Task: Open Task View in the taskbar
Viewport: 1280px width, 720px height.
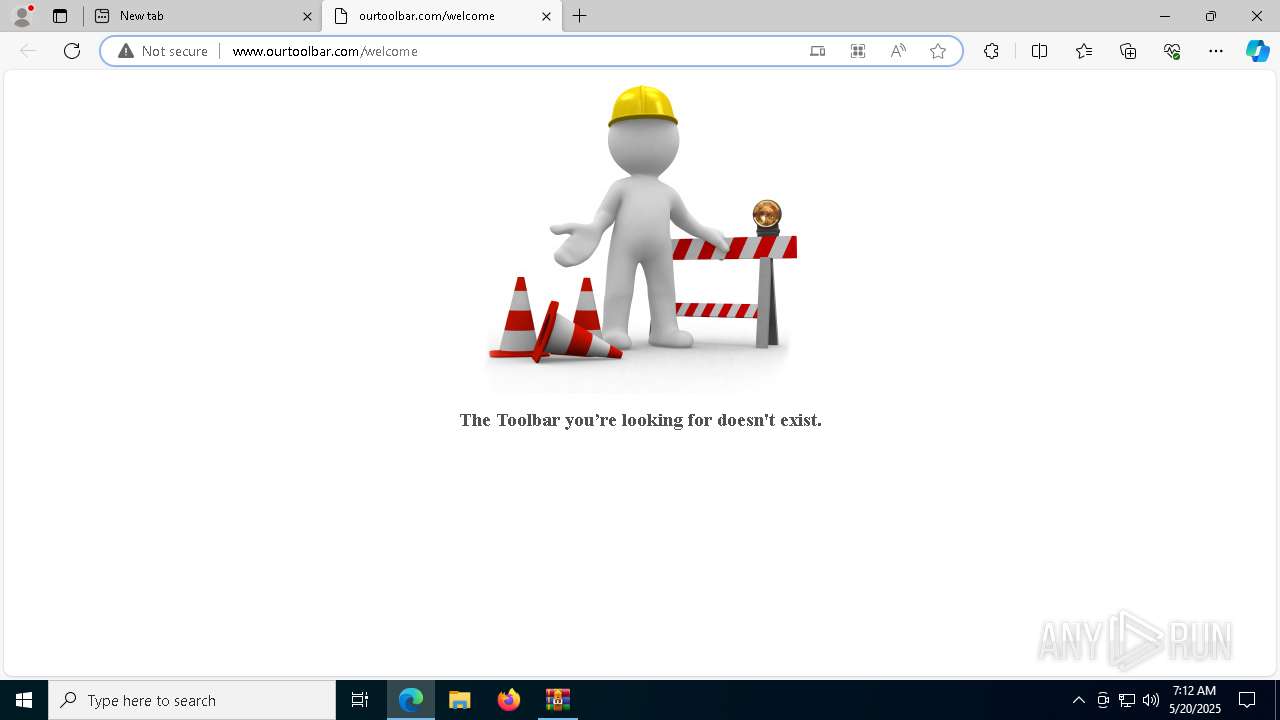Action: (x=360, y=700)
